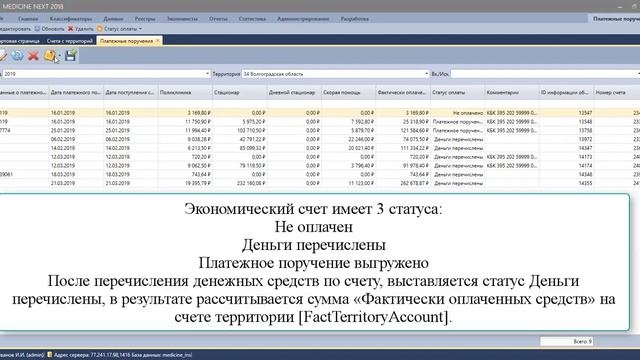The image size is (640, 360).
Task: Select the cell with ID 14355
Action: (x=567, y=183)
